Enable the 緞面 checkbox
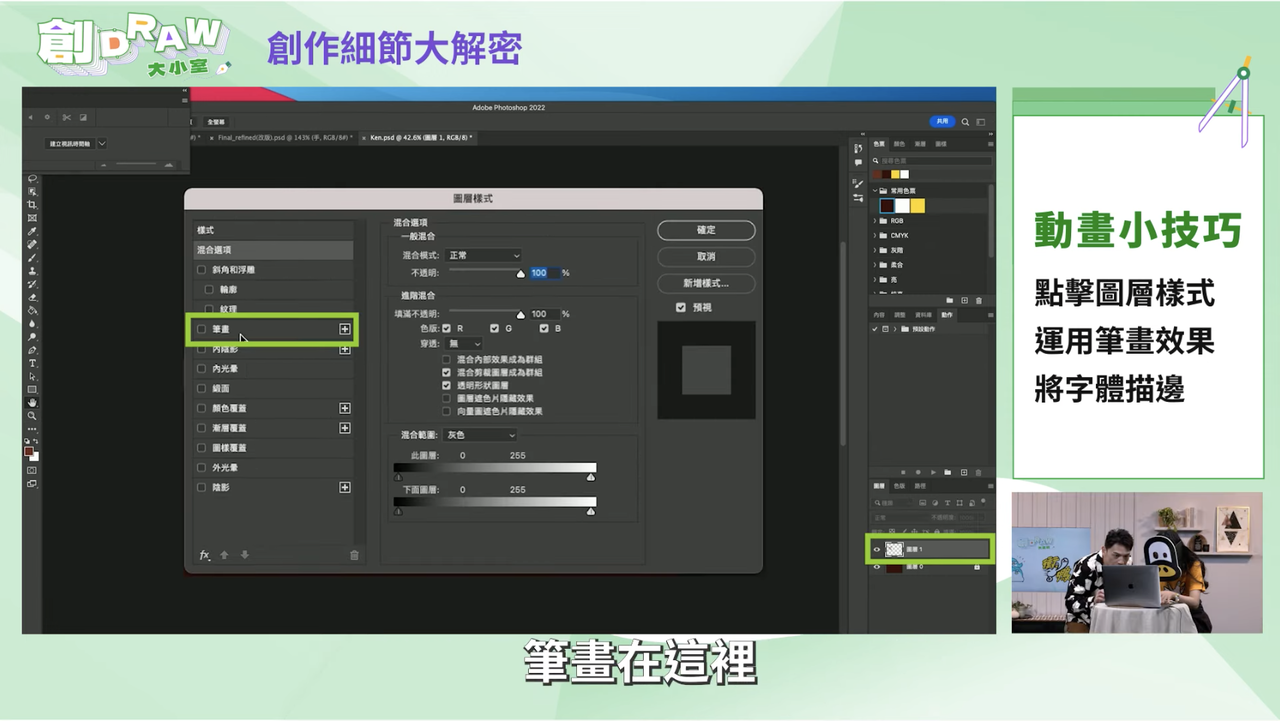 click(201, 388)
